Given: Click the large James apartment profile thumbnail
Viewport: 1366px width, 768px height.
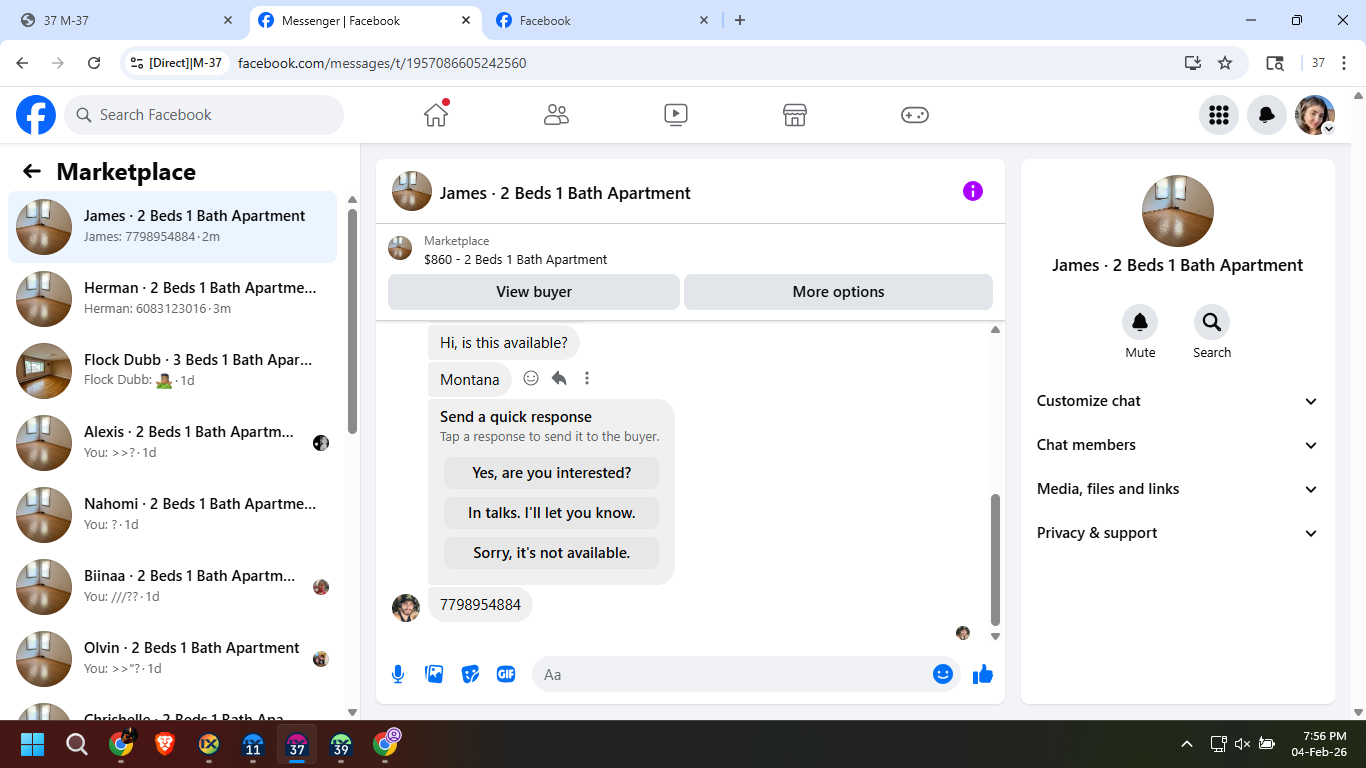Looking at the screenshot, I should click(x=1178, y=211).
